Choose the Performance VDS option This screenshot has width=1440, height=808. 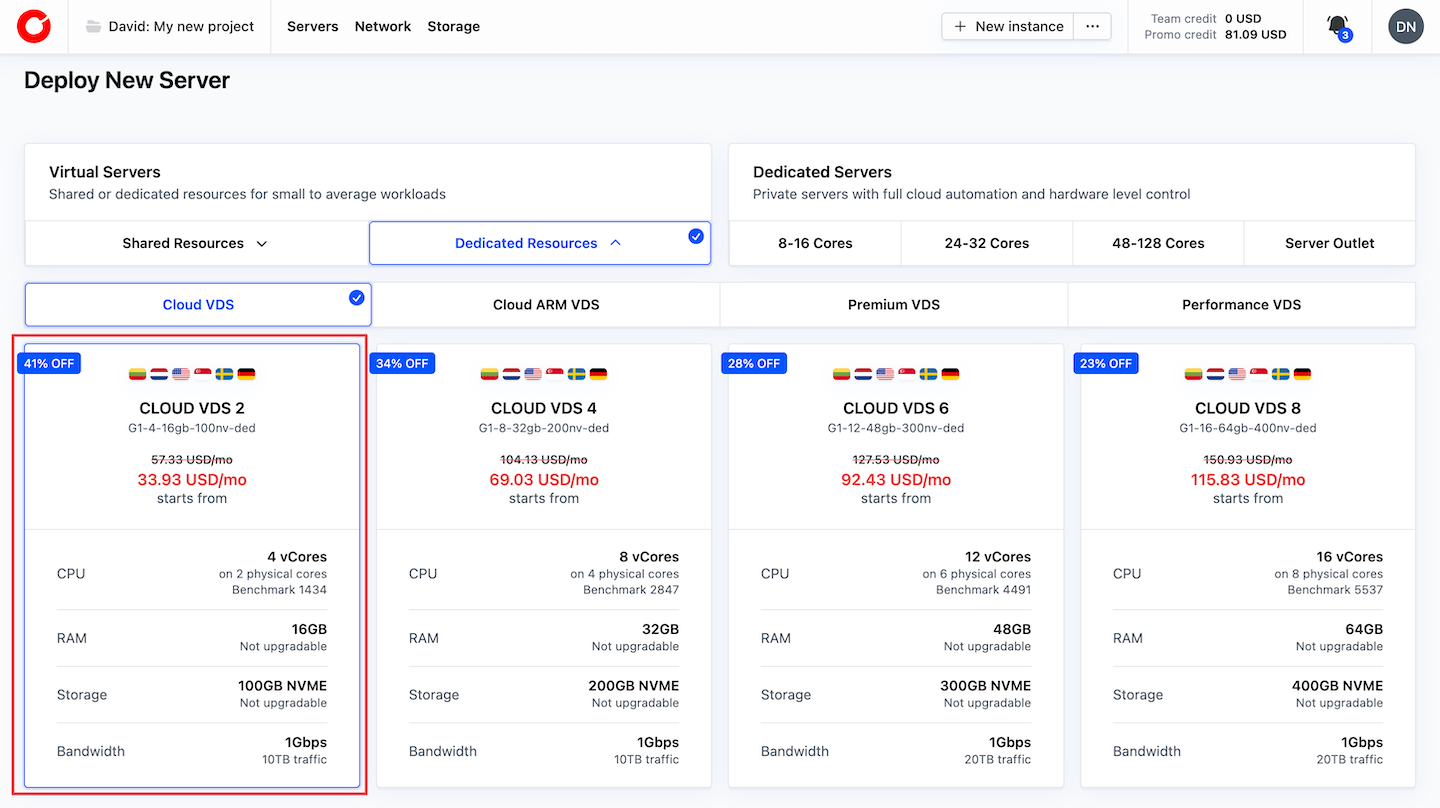1241,304
